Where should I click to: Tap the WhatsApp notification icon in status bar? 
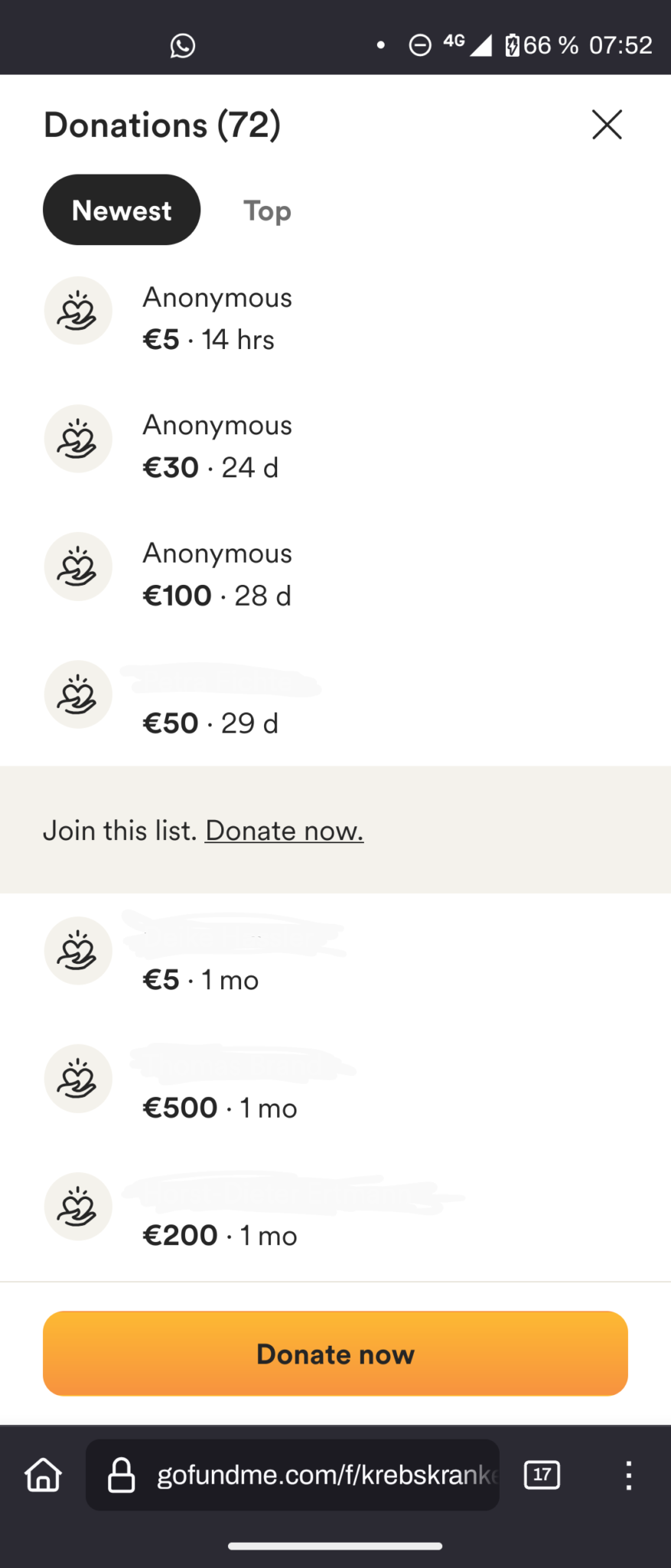click(x=182, y=46)
